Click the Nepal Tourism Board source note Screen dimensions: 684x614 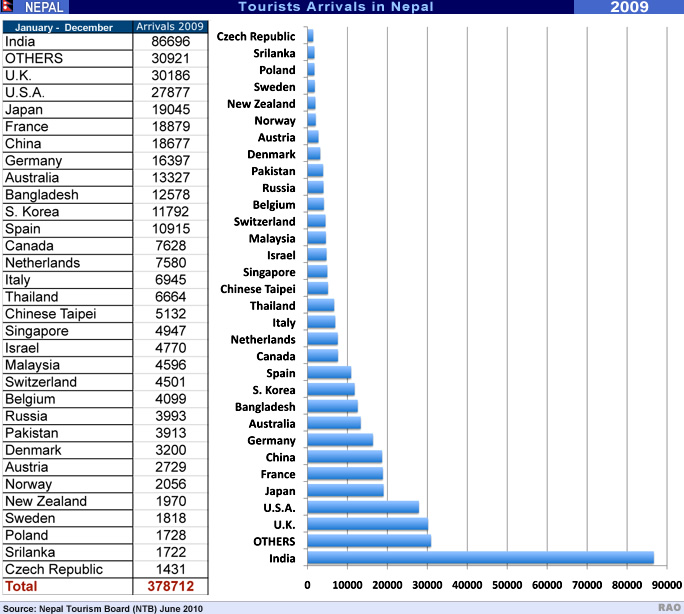103,609
